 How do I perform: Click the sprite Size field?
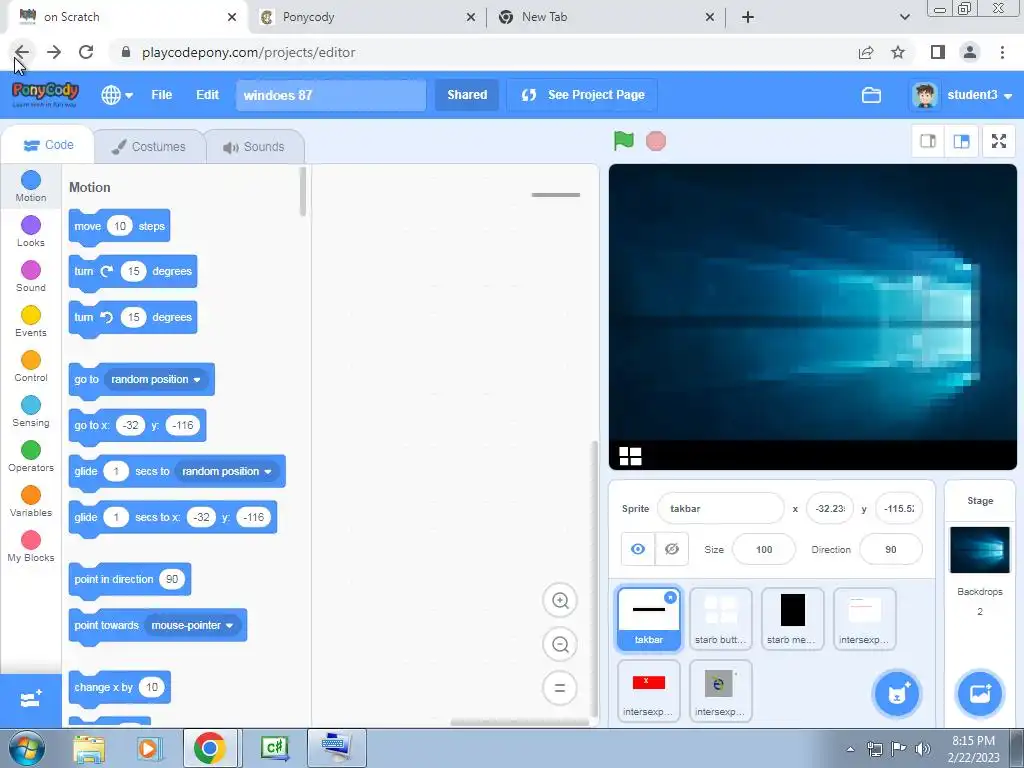(764, 550)
